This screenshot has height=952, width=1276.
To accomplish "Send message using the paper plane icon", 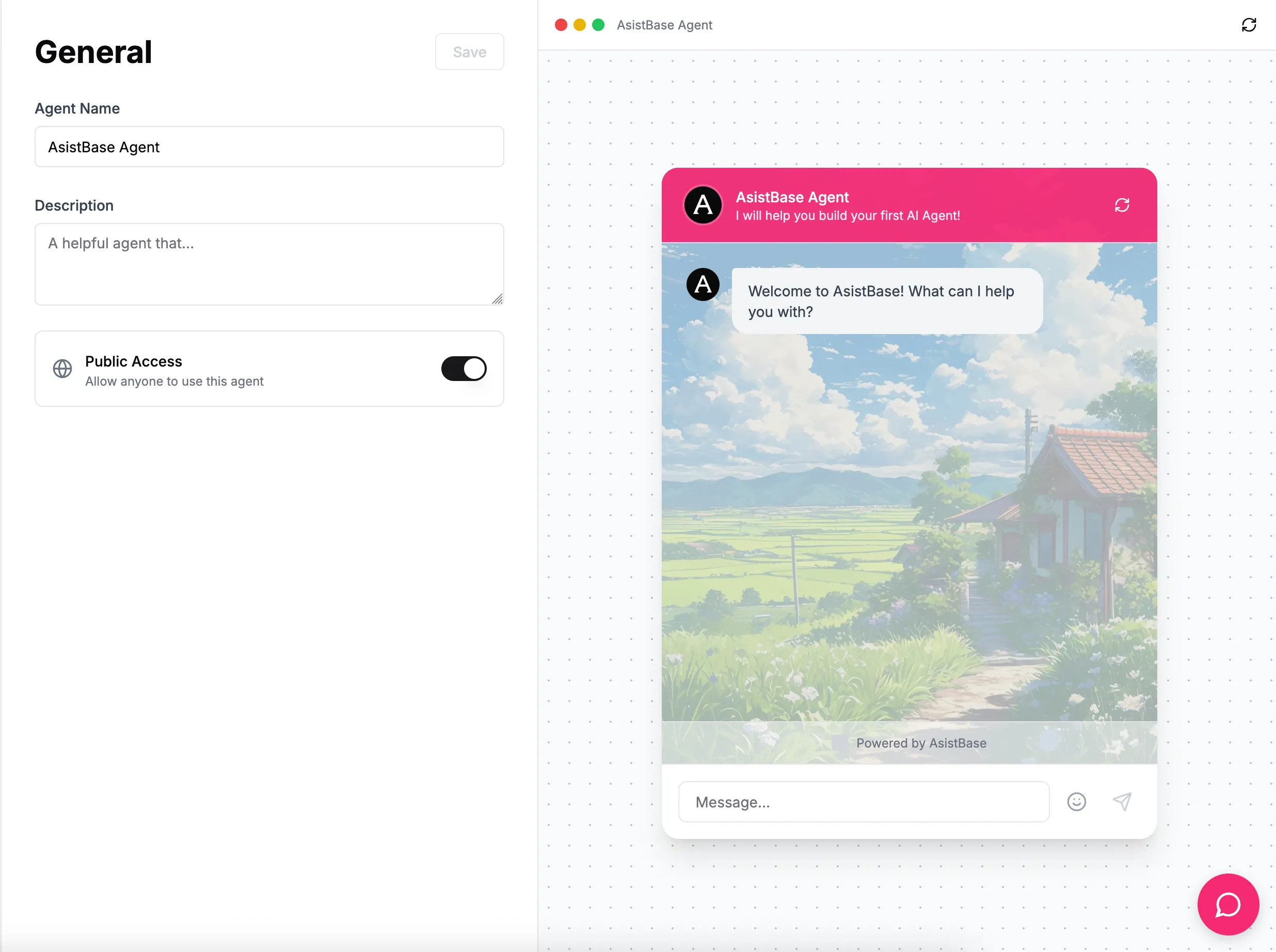I will 1121,802.
